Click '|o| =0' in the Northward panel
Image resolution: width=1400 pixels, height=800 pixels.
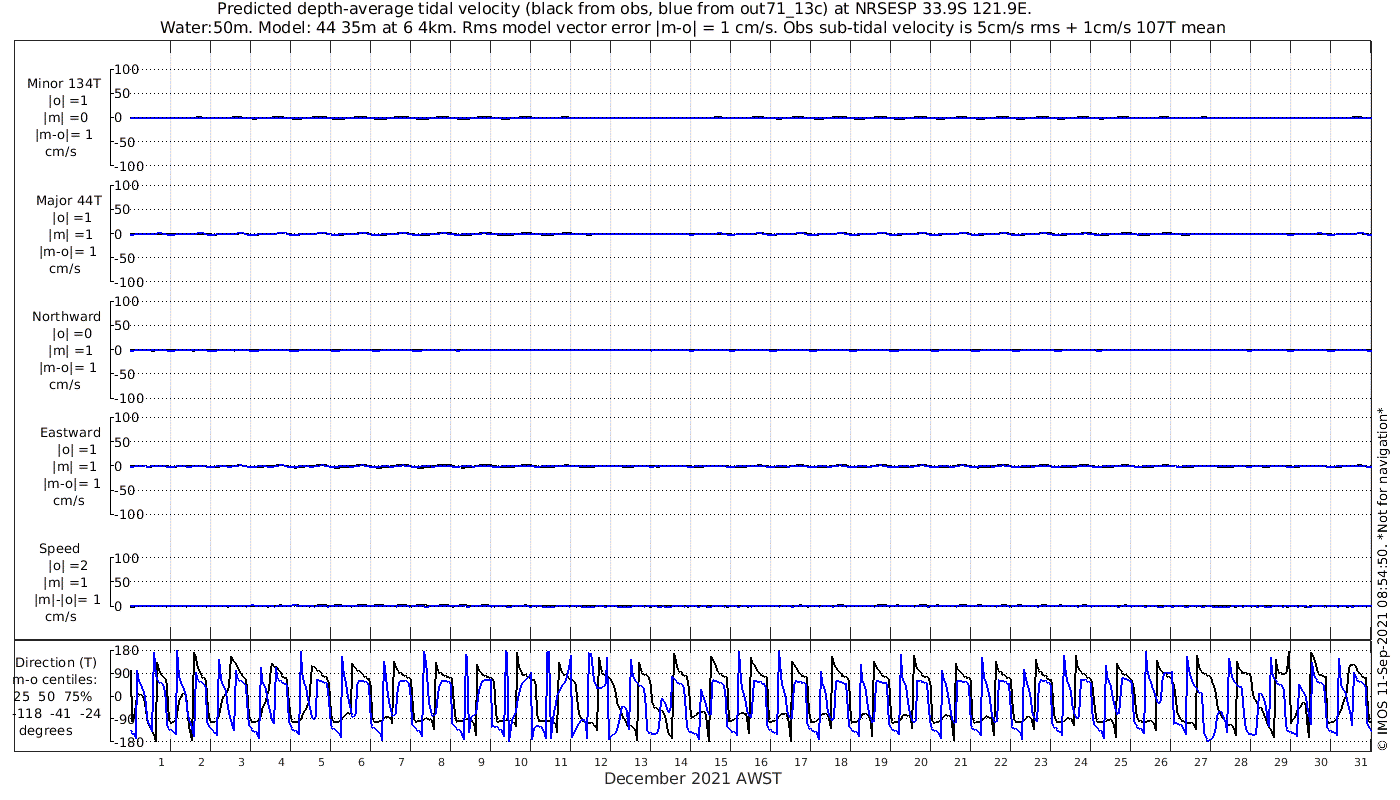71,333
